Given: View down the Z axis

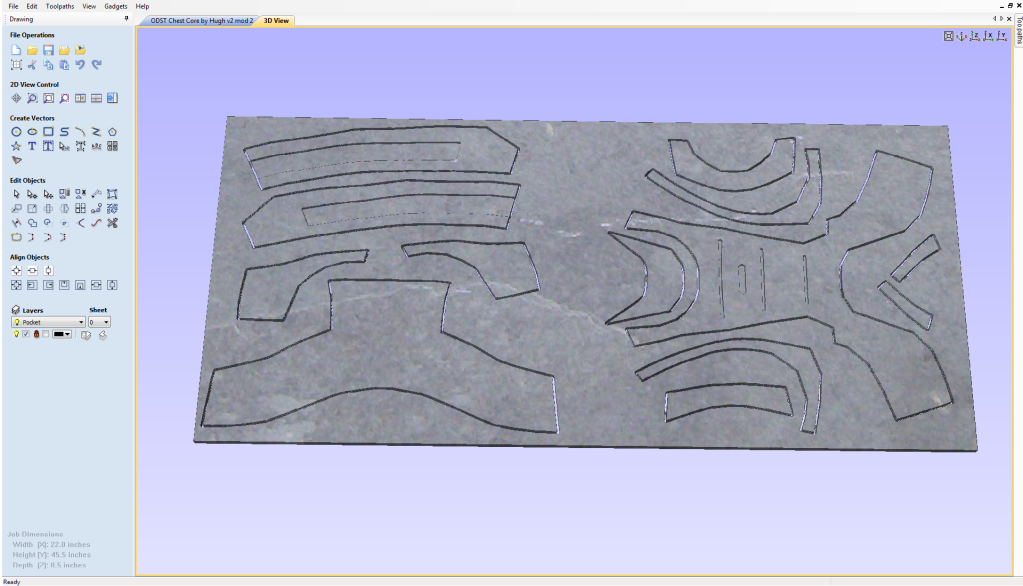Looking at the screenshot, I should point(975,37).
